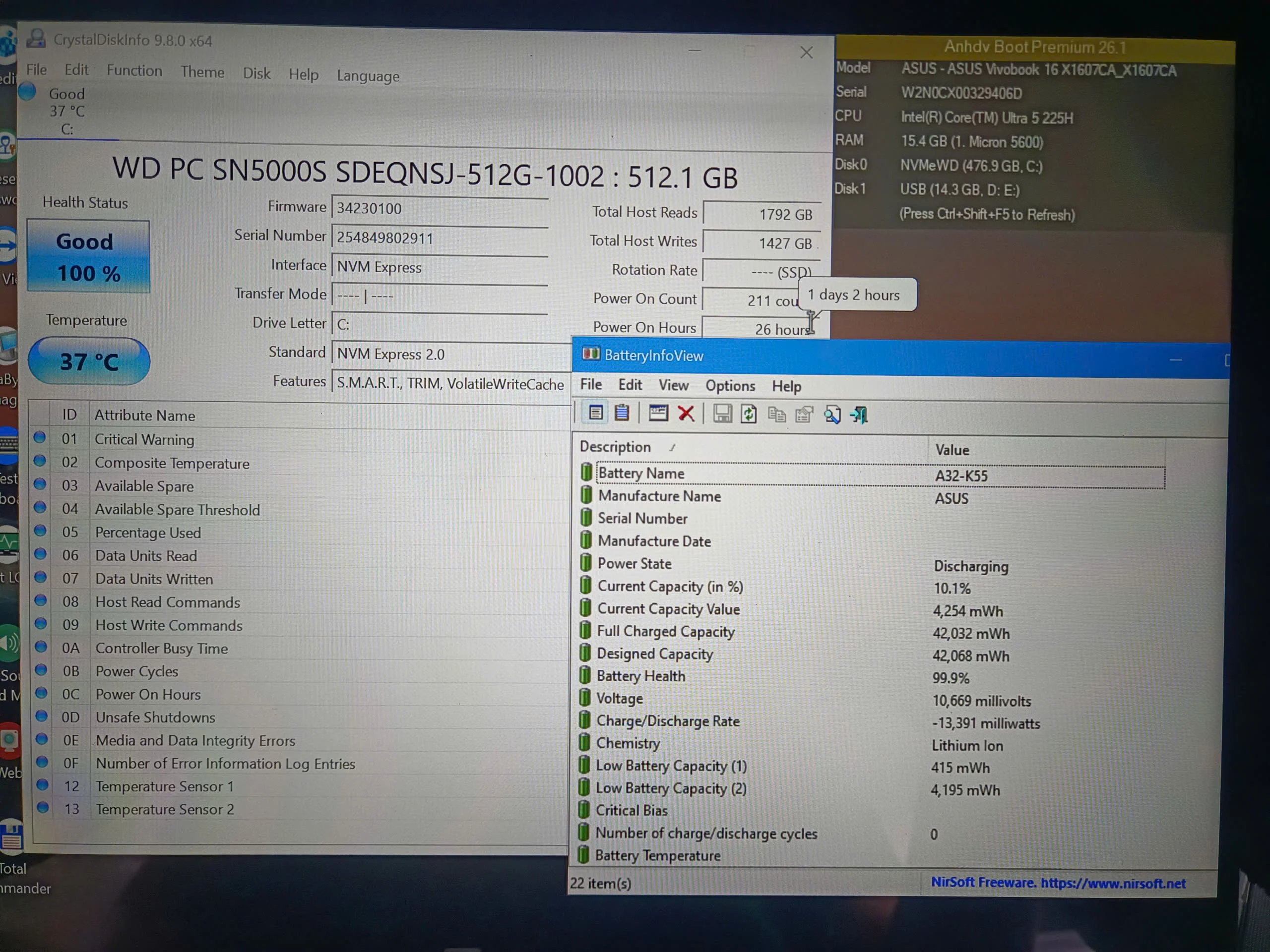Open the Help menu in CrystalDiskInfo
The height and width of the screenshot is (952, 1270).
point(303,74)
